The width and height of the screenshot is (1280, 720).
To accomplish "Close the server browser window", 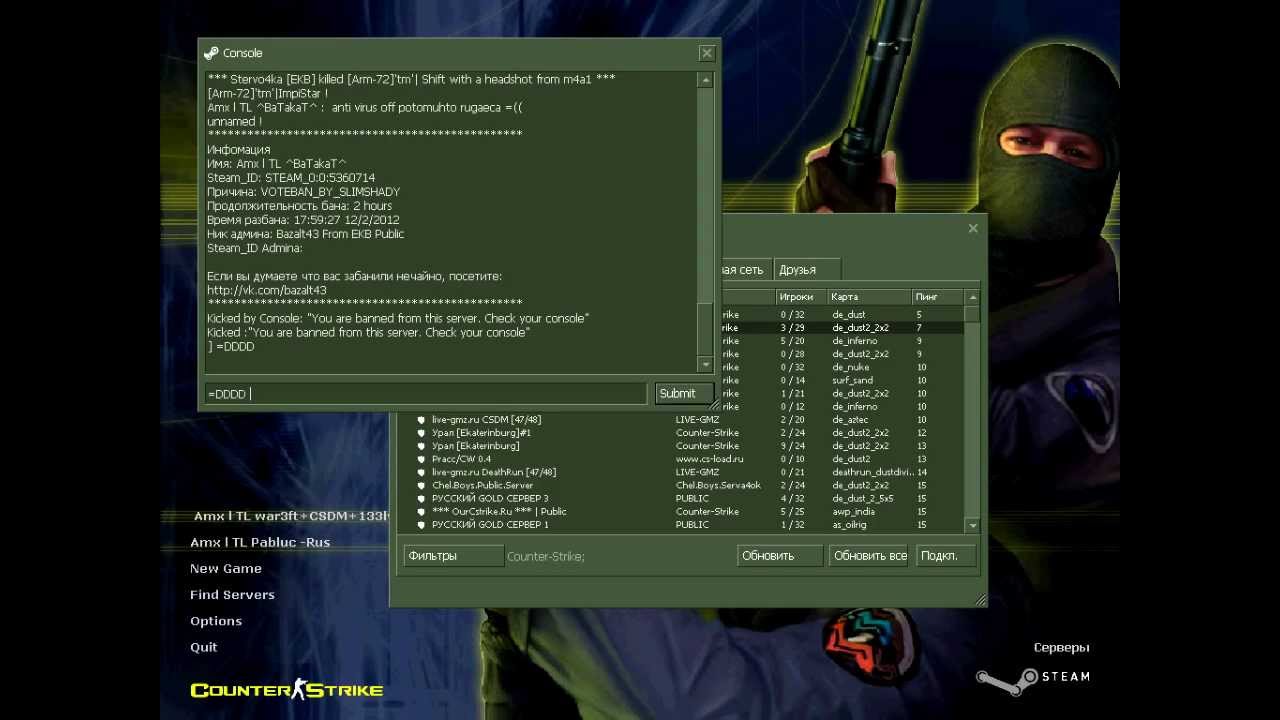I will coord(973,228).
